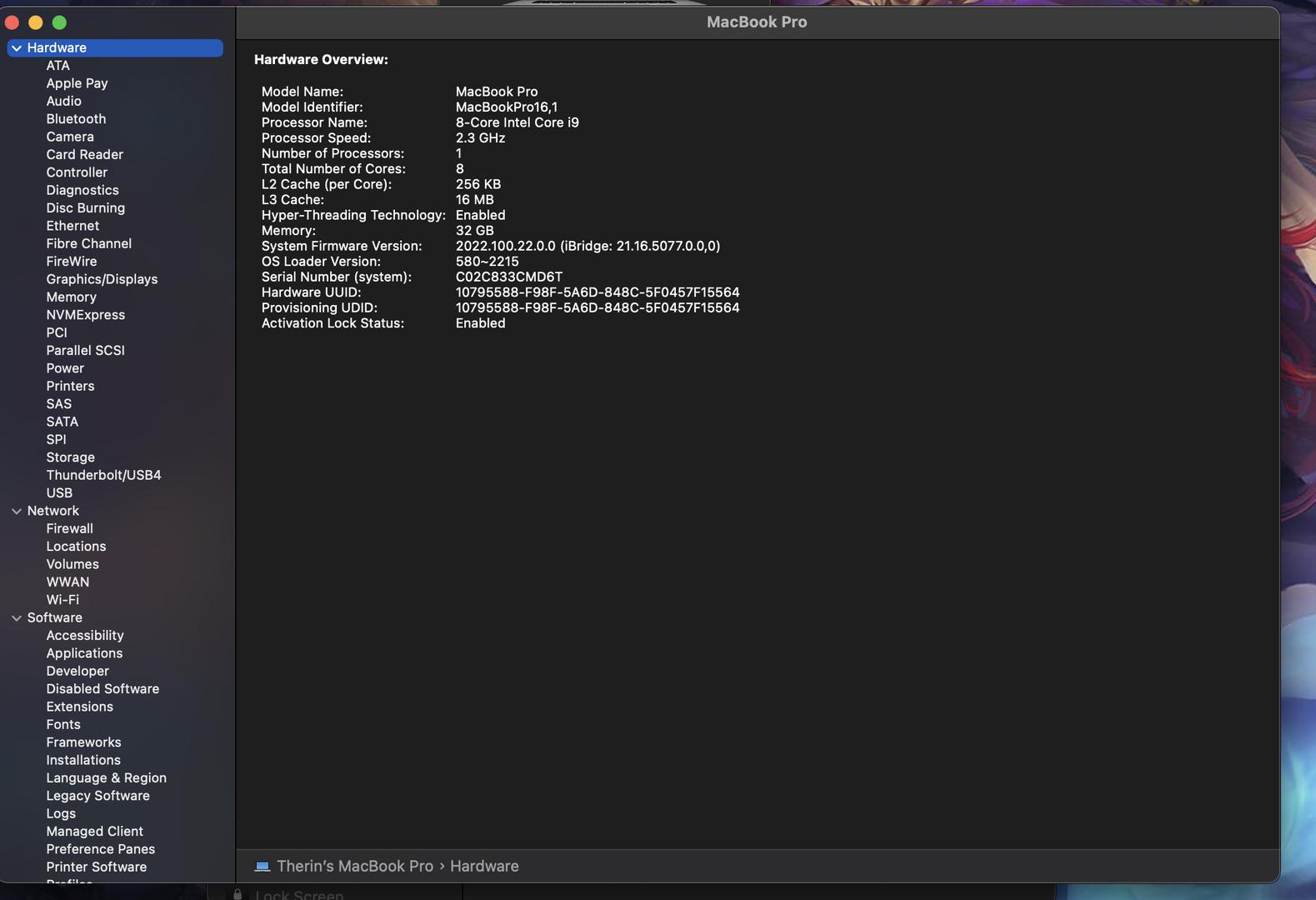Select WWAN under Network
Viewport: 1316px width, 900px height.
click(68, 582)
